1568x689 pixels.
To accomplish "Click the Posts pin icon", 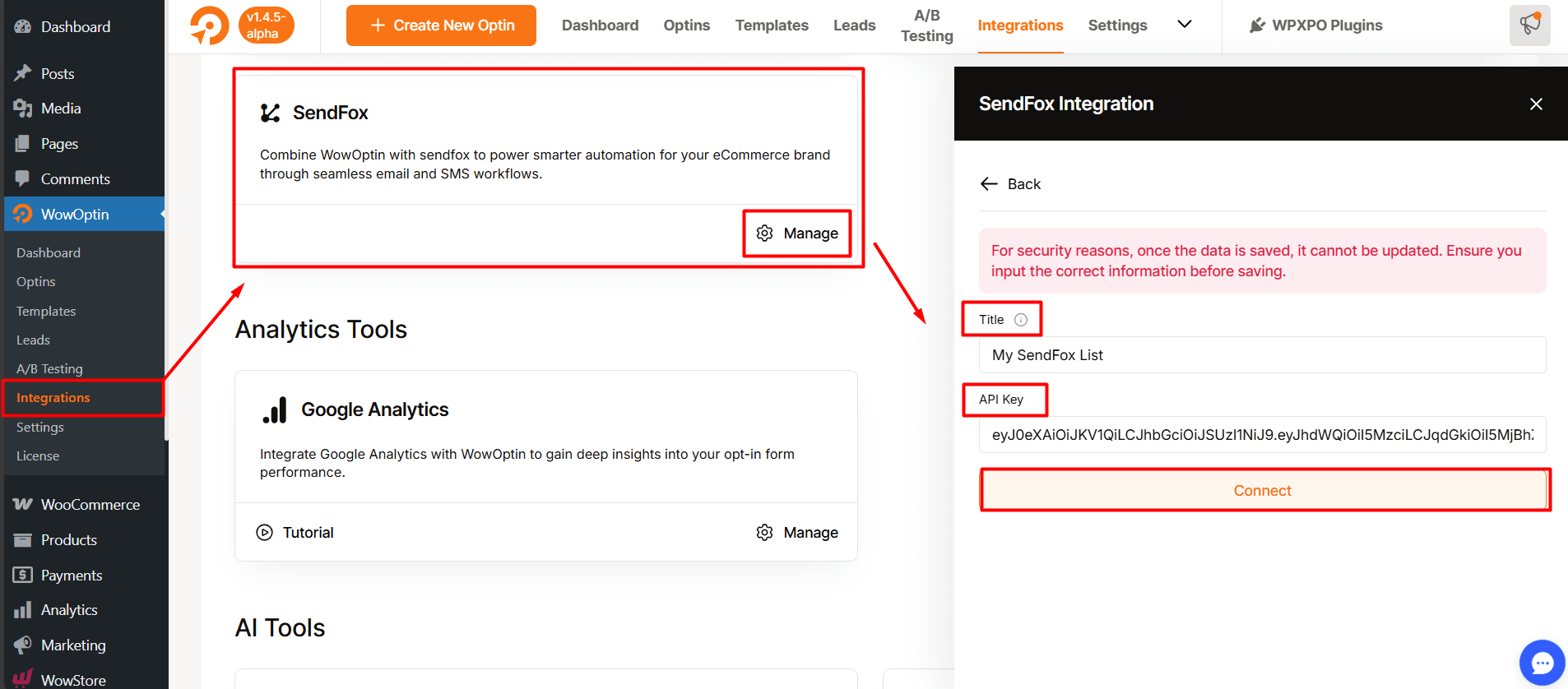I will (x=23, y=73).
